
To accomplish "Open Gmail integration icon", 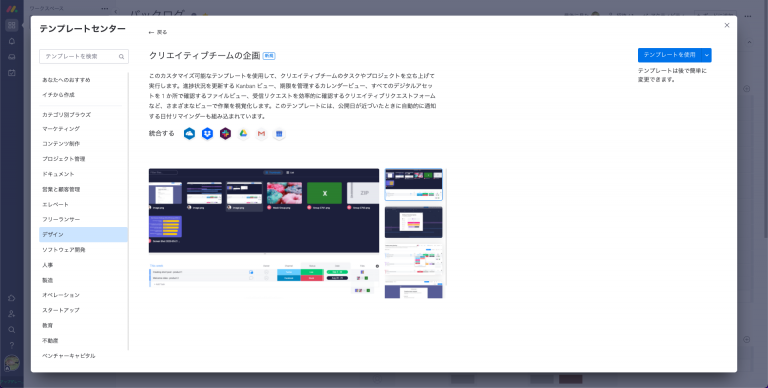I will click(x=261, y=133).
